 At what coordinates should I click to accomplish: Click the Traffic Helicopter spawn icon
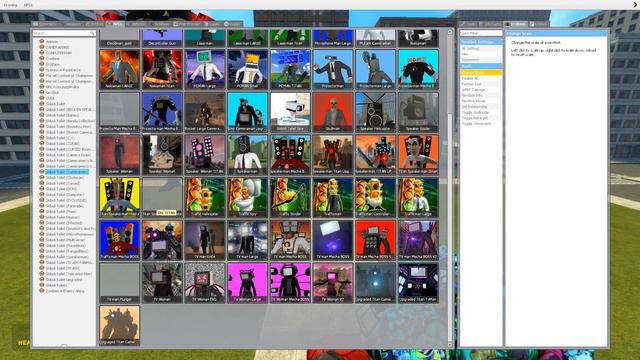point(205,197)
